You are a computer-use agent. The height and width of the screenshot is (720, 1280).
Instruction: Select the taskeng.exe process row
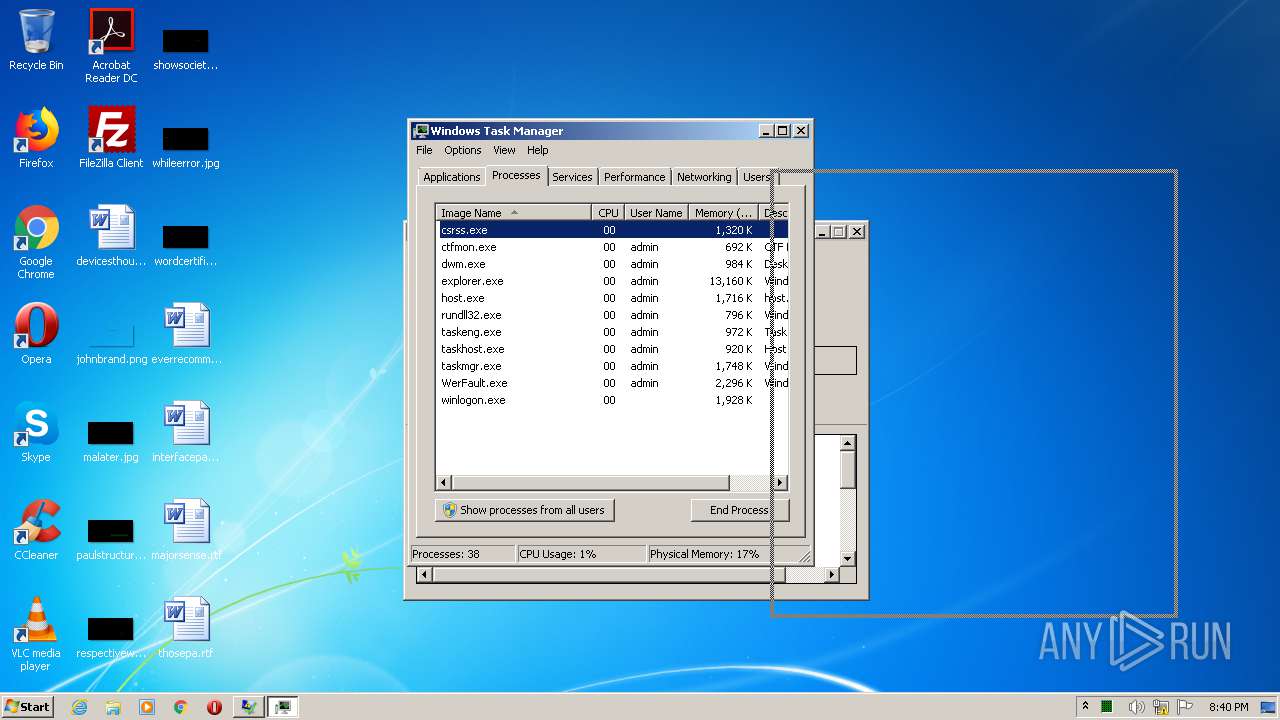click(x=612, y=332)
